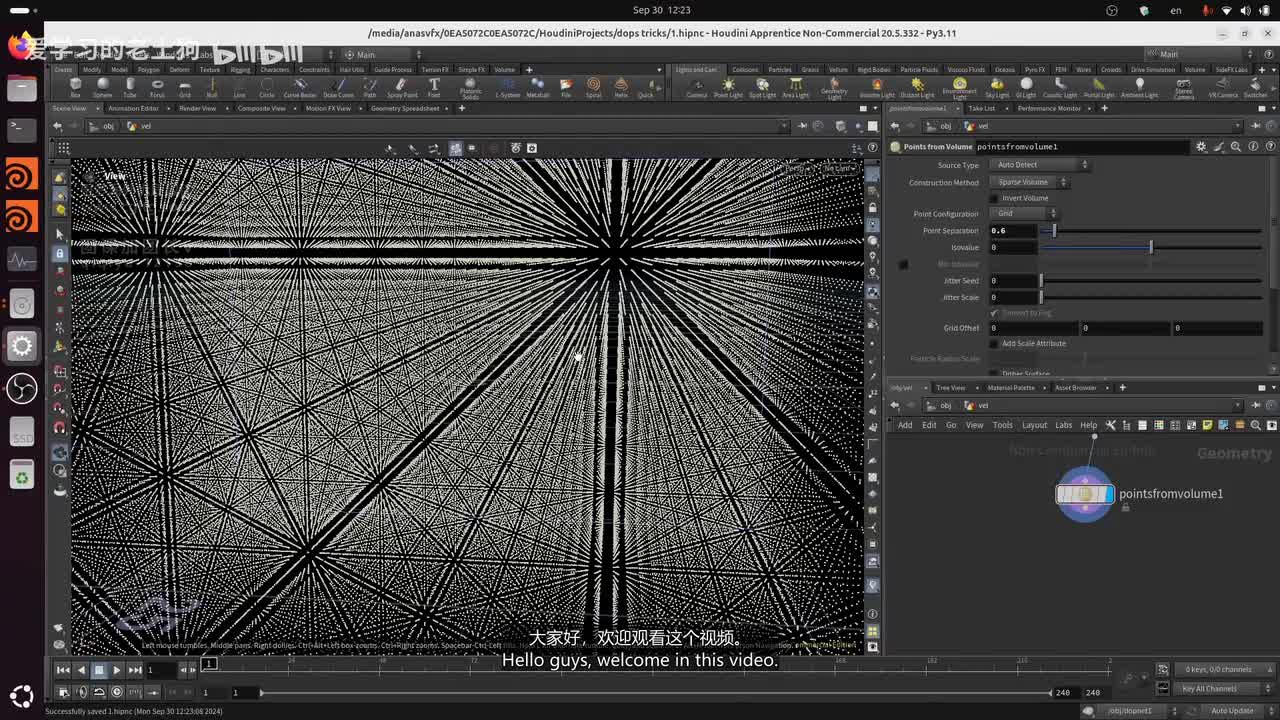Click the Spiral shelf tool
Screen dimensions: 1280x720
coord(594,87)
